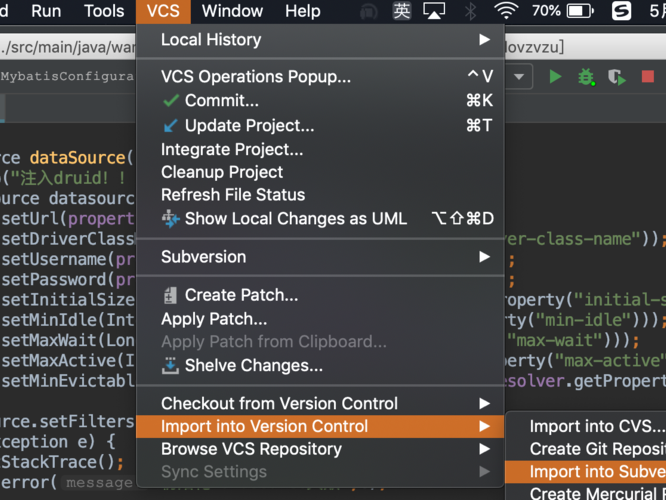Click the Show Local Changes UML icon
This screenshot has height=500, width=666.
(x=171, y=218)
